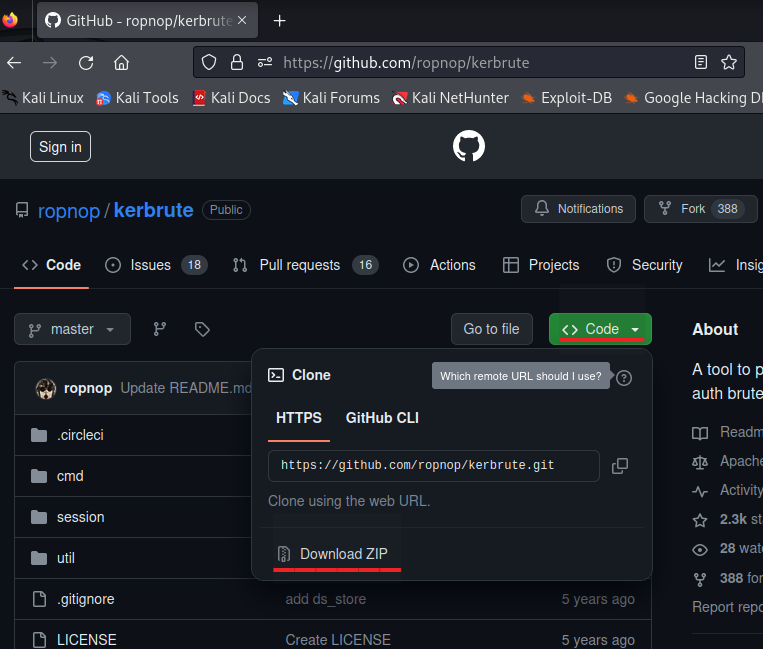View branches using the branch icon
Image resolution: width=763 pixels, height=649 pixels.
click(x=160, y=329)
